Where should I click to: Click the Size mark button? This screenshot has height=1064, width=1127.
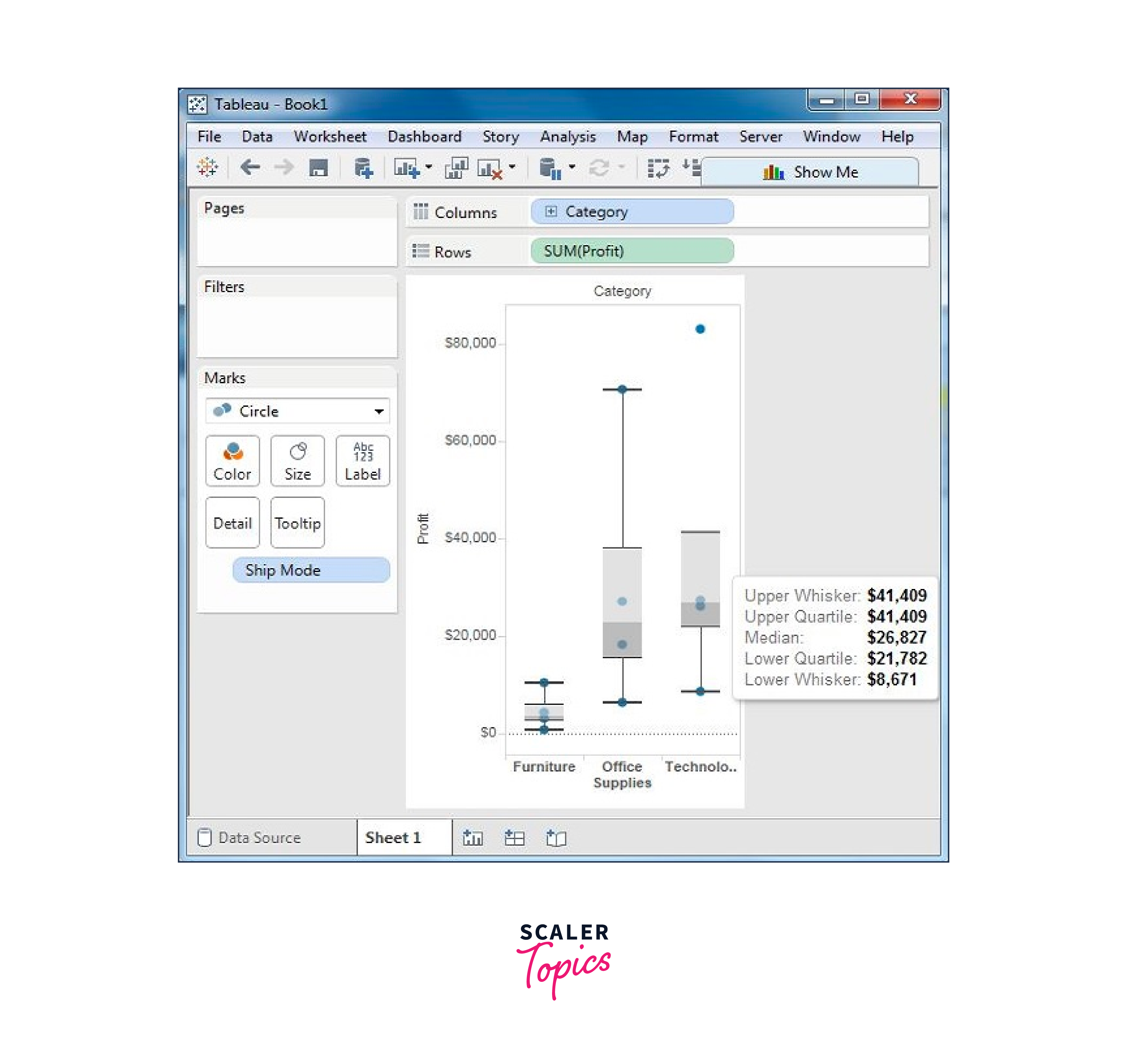click(x=297, y=462)
